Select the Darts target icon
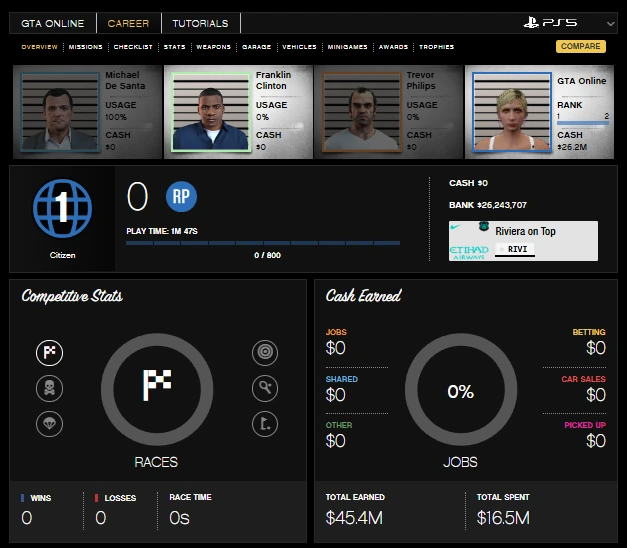627x548 pixels. click(x=265, y=352)
